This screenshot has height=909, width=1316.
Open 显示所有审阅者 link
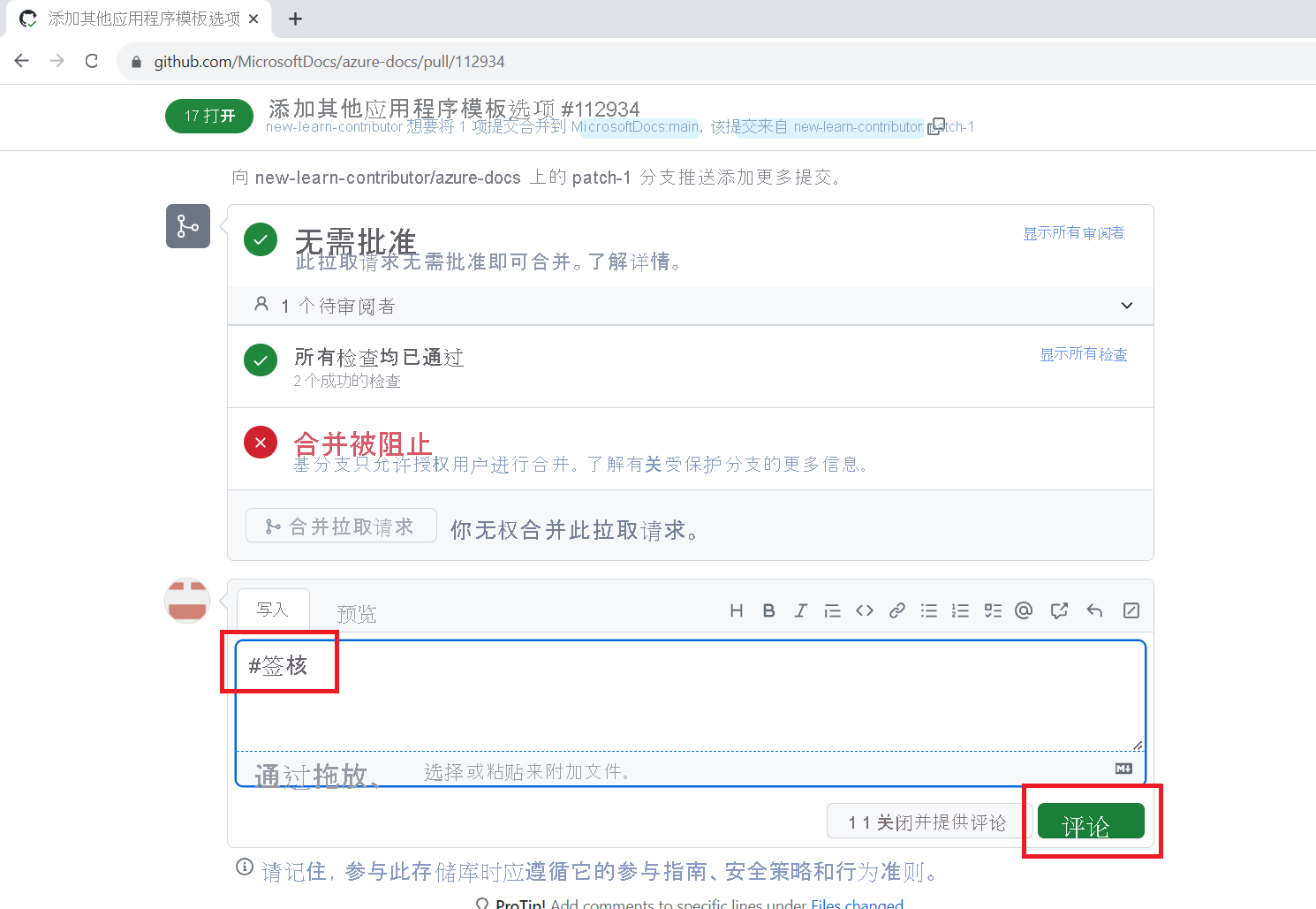1074,232
